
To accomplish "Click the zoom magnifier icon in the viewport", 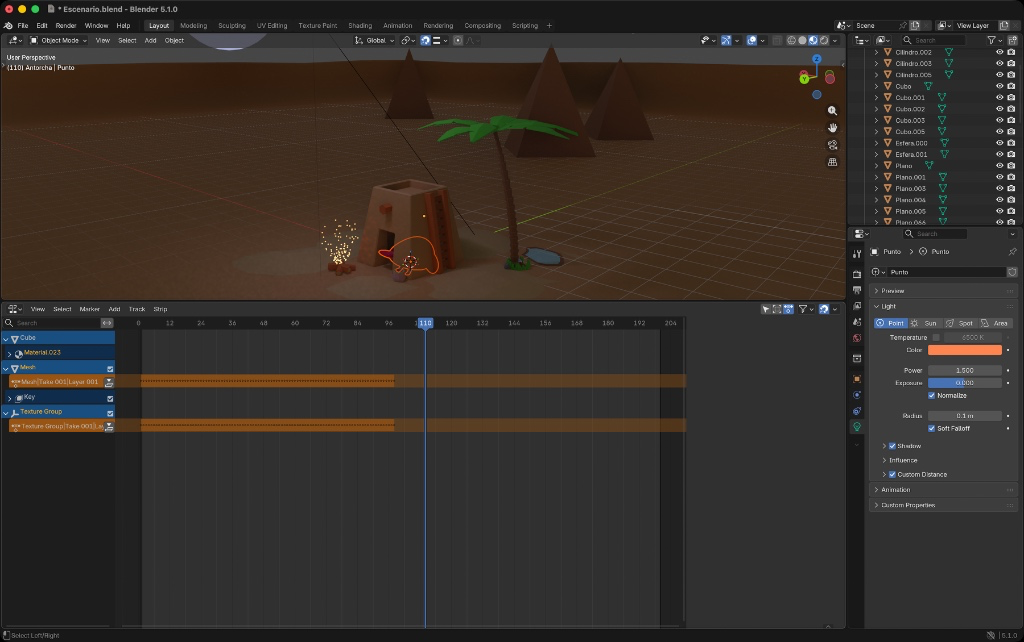I will coord(832,111).
